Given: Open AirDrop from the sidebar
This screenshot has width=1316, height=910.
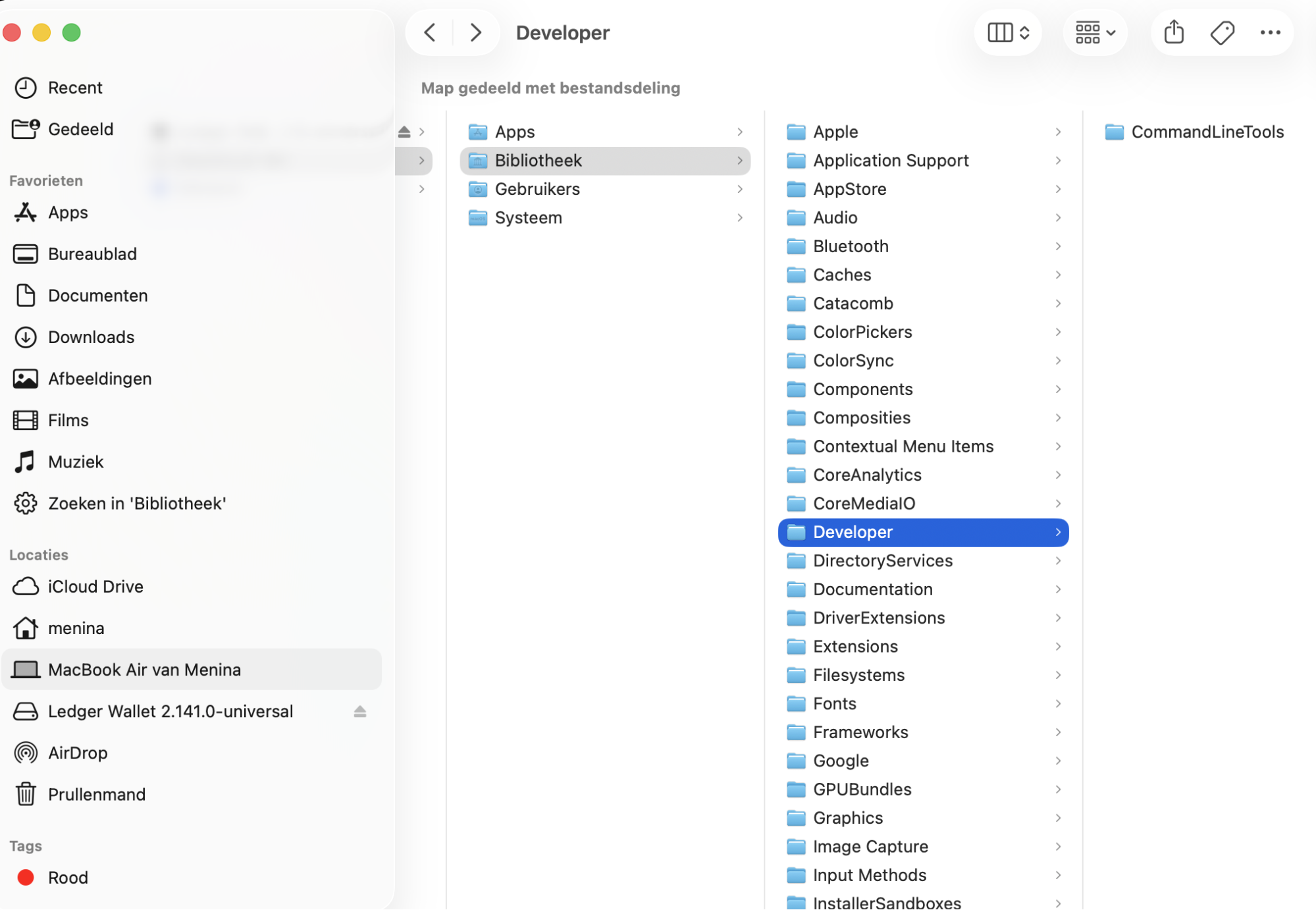Looking at the screenshot, I should (78, 753).
